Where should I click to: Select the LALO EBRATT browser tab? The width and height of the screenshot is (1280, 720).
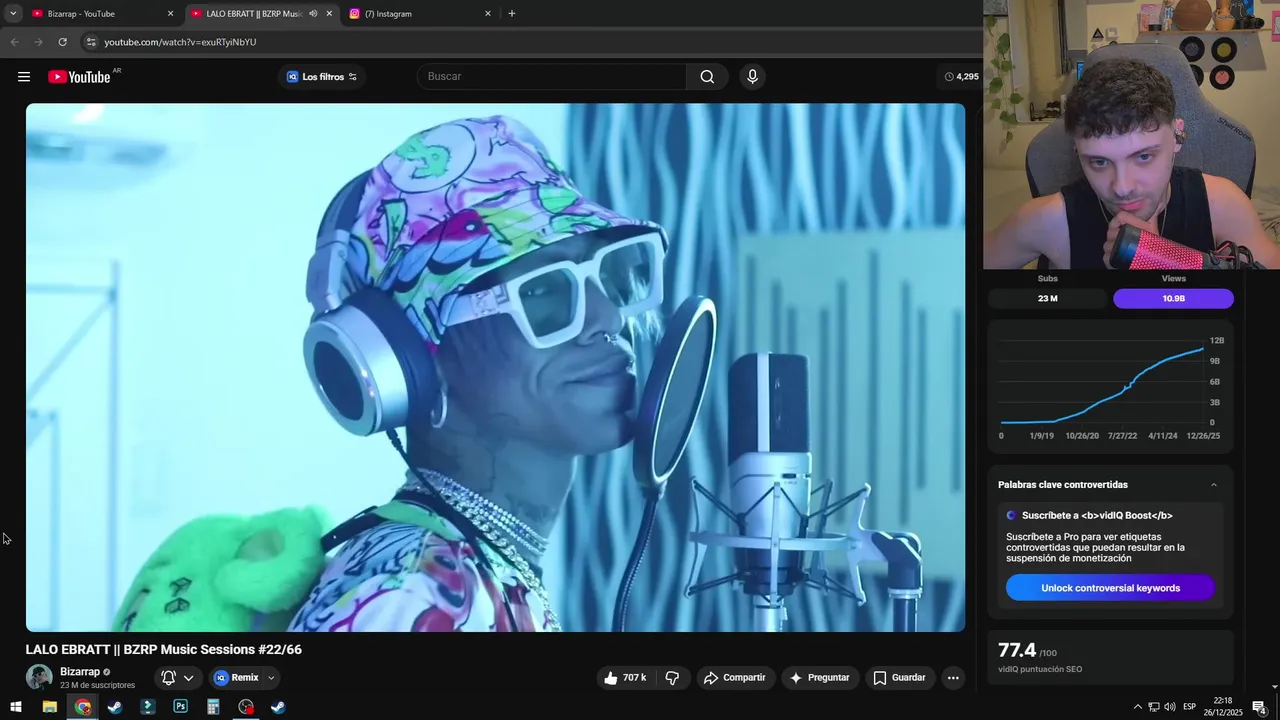pyautogui.click(x=254, y=14)
